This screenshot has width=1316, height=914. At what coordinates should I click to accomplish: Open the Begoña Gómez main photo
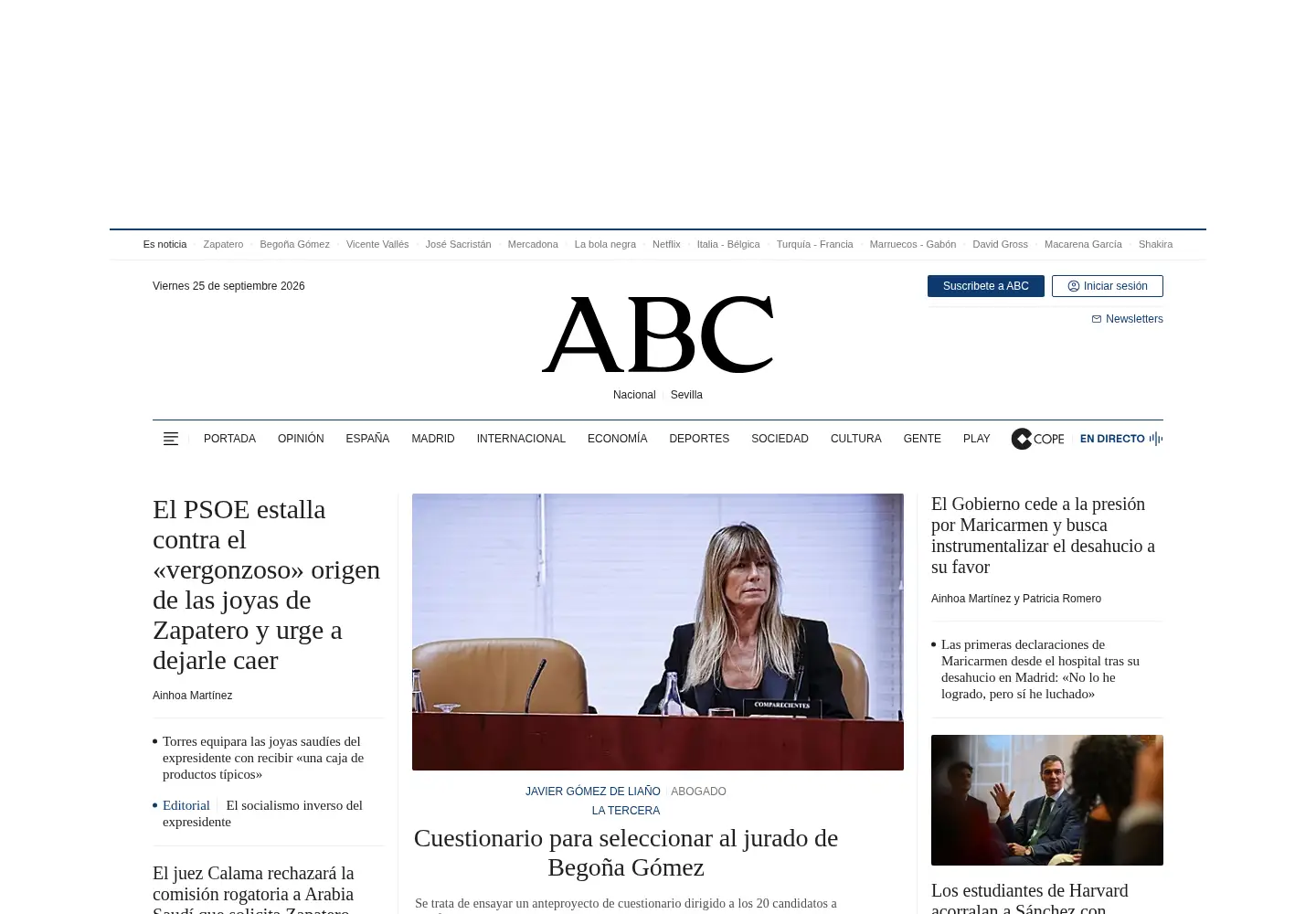click(x=658, y=632)
